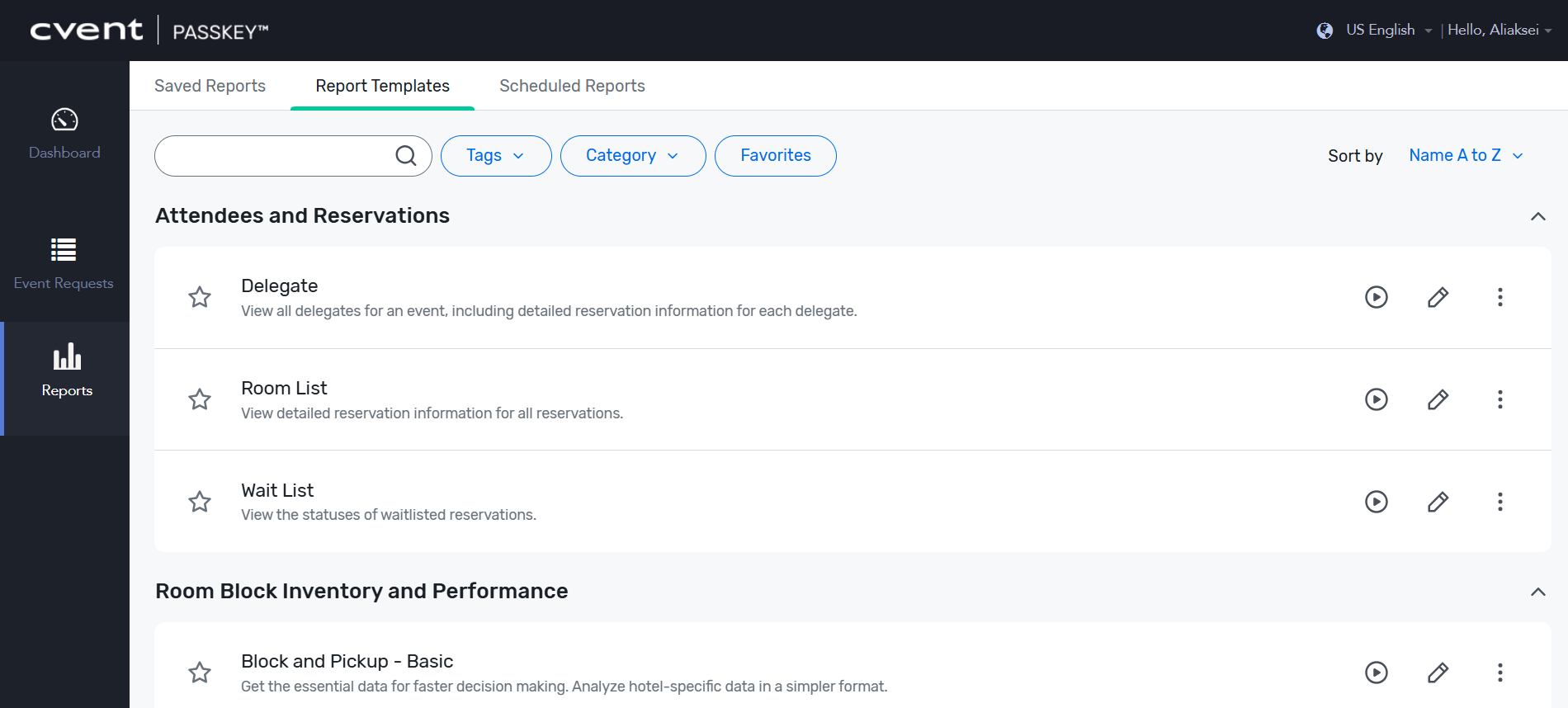Open the Category filter dropdown
The width and height of the screenshot is (1568, 708).
pyautogui.click(x=633, y=155)
